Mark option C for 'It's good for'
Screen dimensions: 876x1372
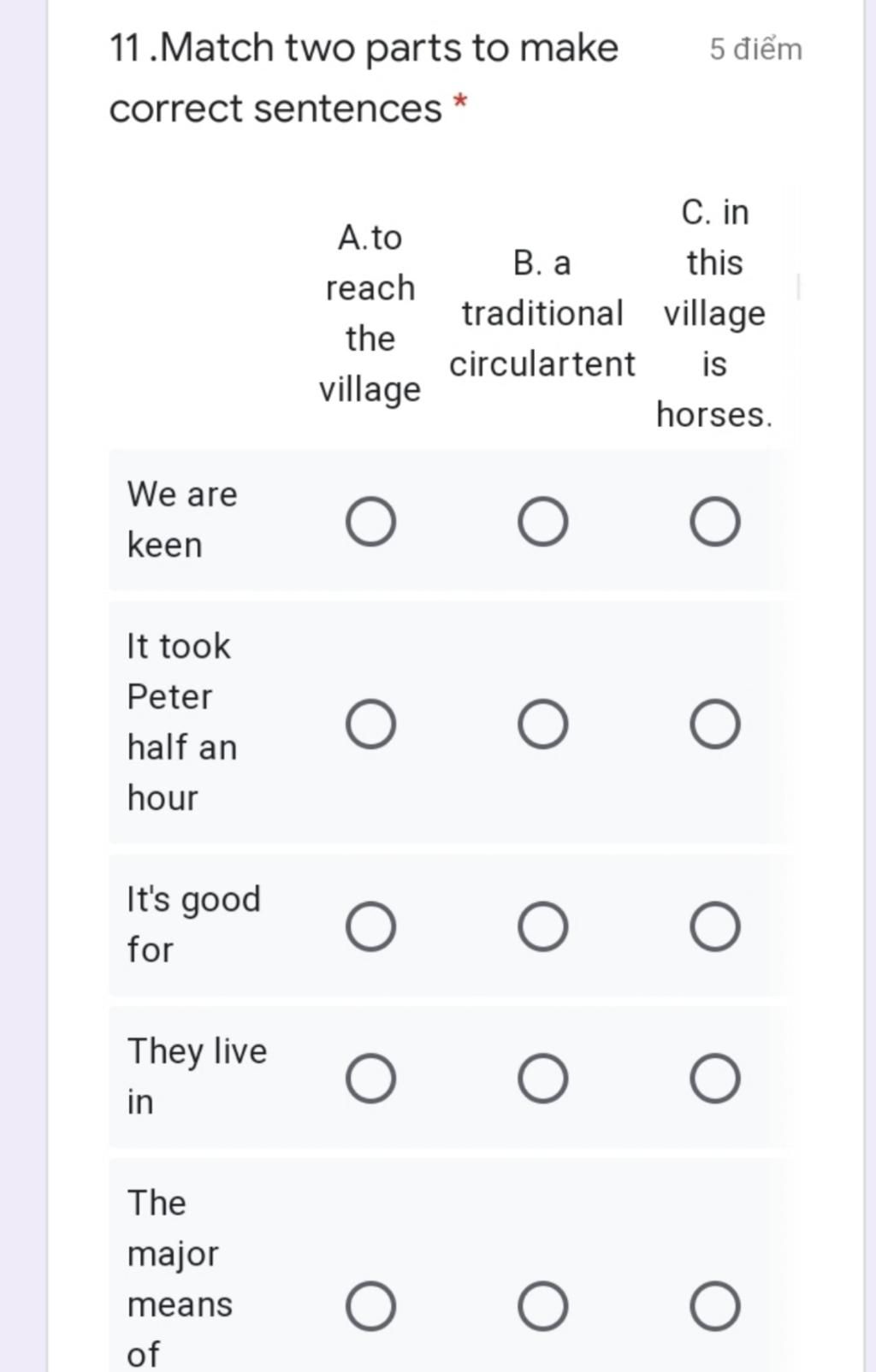(x=715, y=926)
